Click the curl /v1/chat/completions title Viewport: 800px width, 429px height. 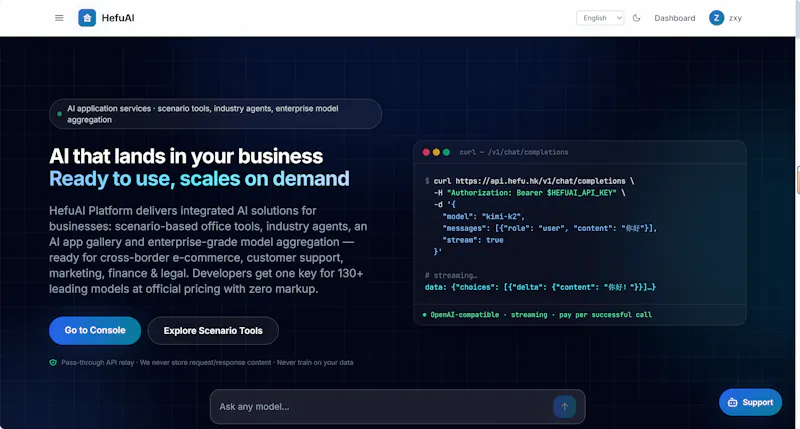pyautogui.click(x=514, y=152)
